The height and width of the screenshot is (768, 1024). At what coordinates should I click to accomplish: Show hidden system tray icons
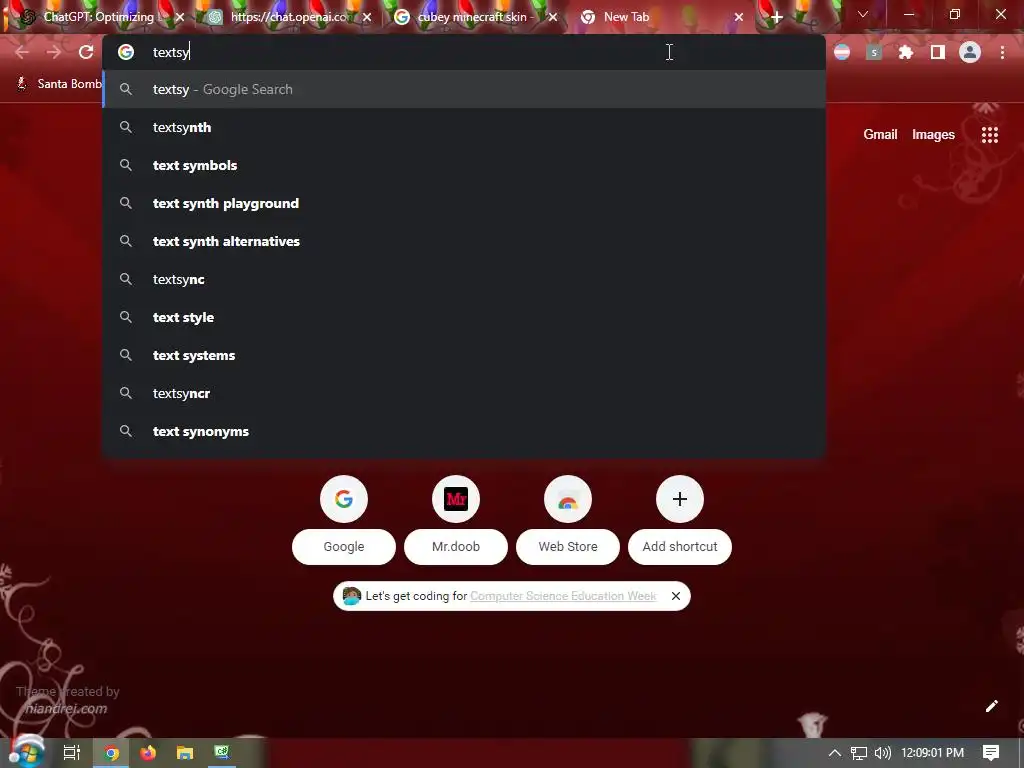[x=835, y=753]
